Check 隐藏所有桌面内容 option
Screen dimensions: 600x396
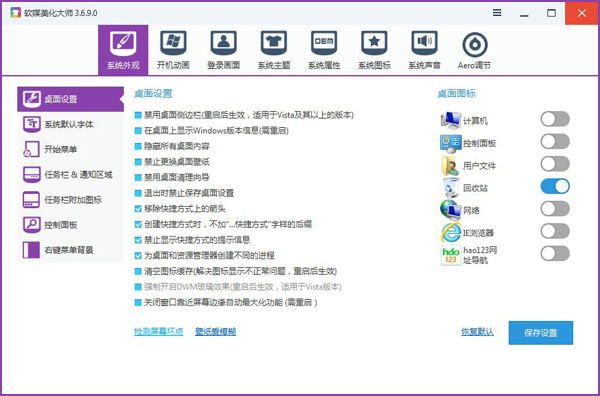[x=138, y=146]
